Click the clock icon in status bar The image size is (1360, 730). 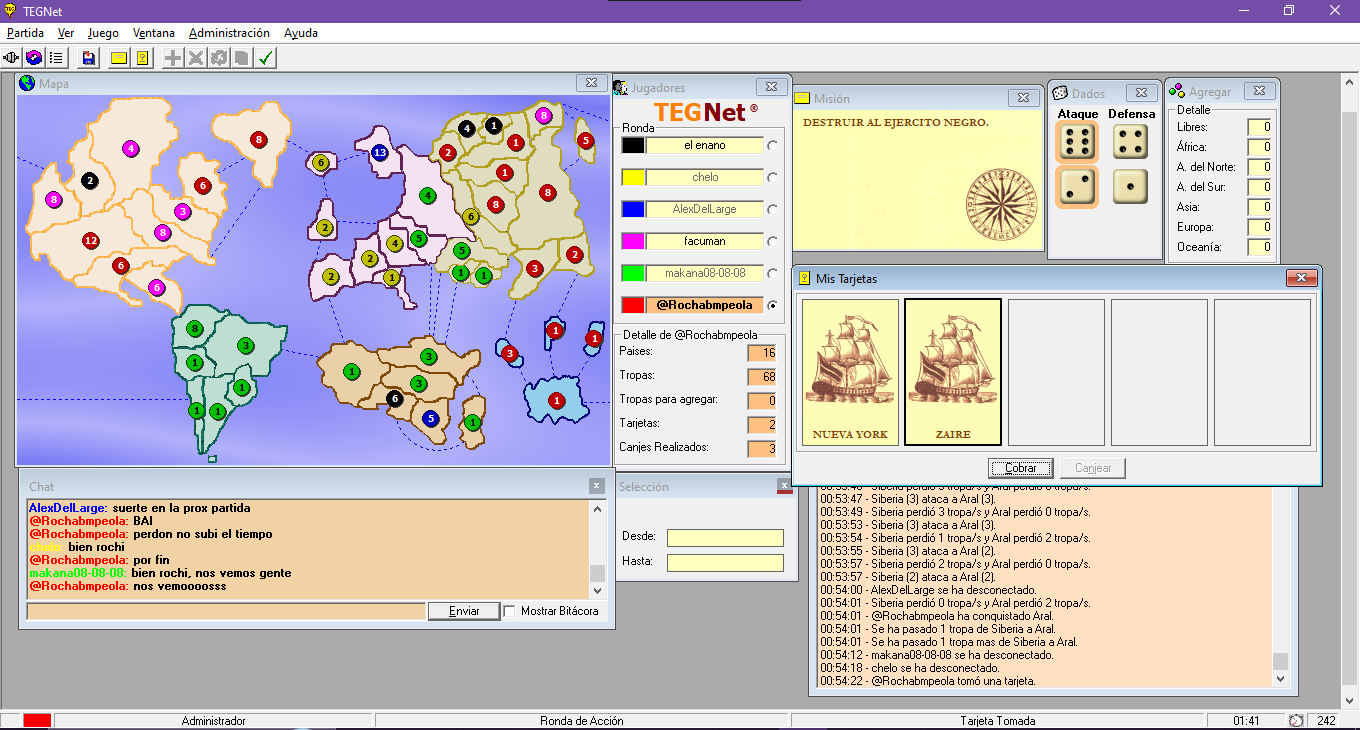[1296, 720]
